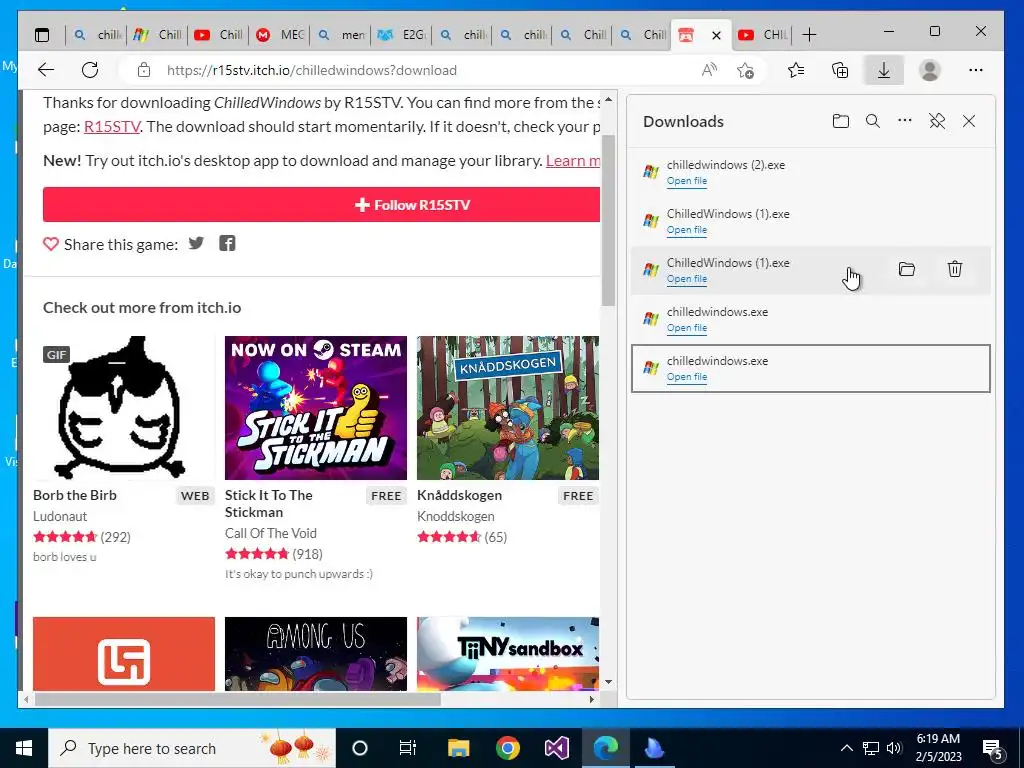The image size is (1024, 768).
Task: Click the browser Back arrow
Action: pyautogui.click(x=46, y=70)
